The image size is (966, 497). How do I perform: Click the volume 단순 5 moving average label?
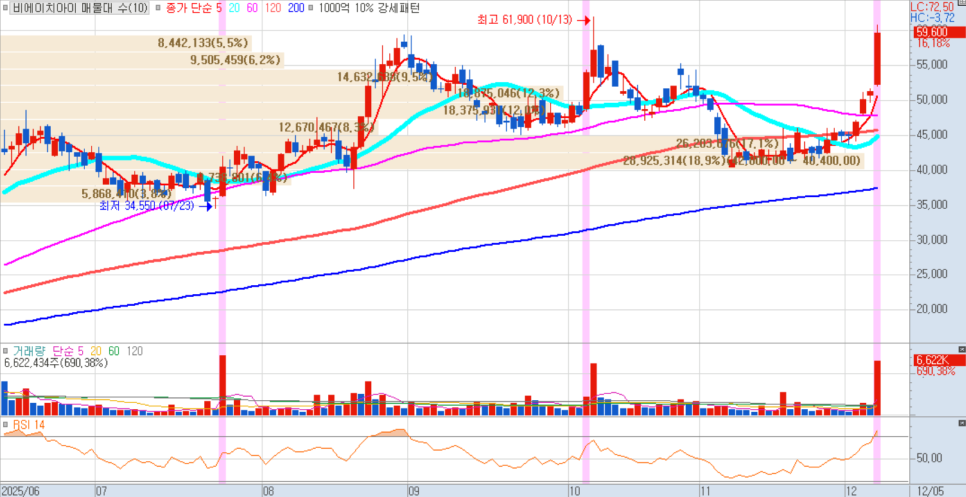[x=68, y=350]
